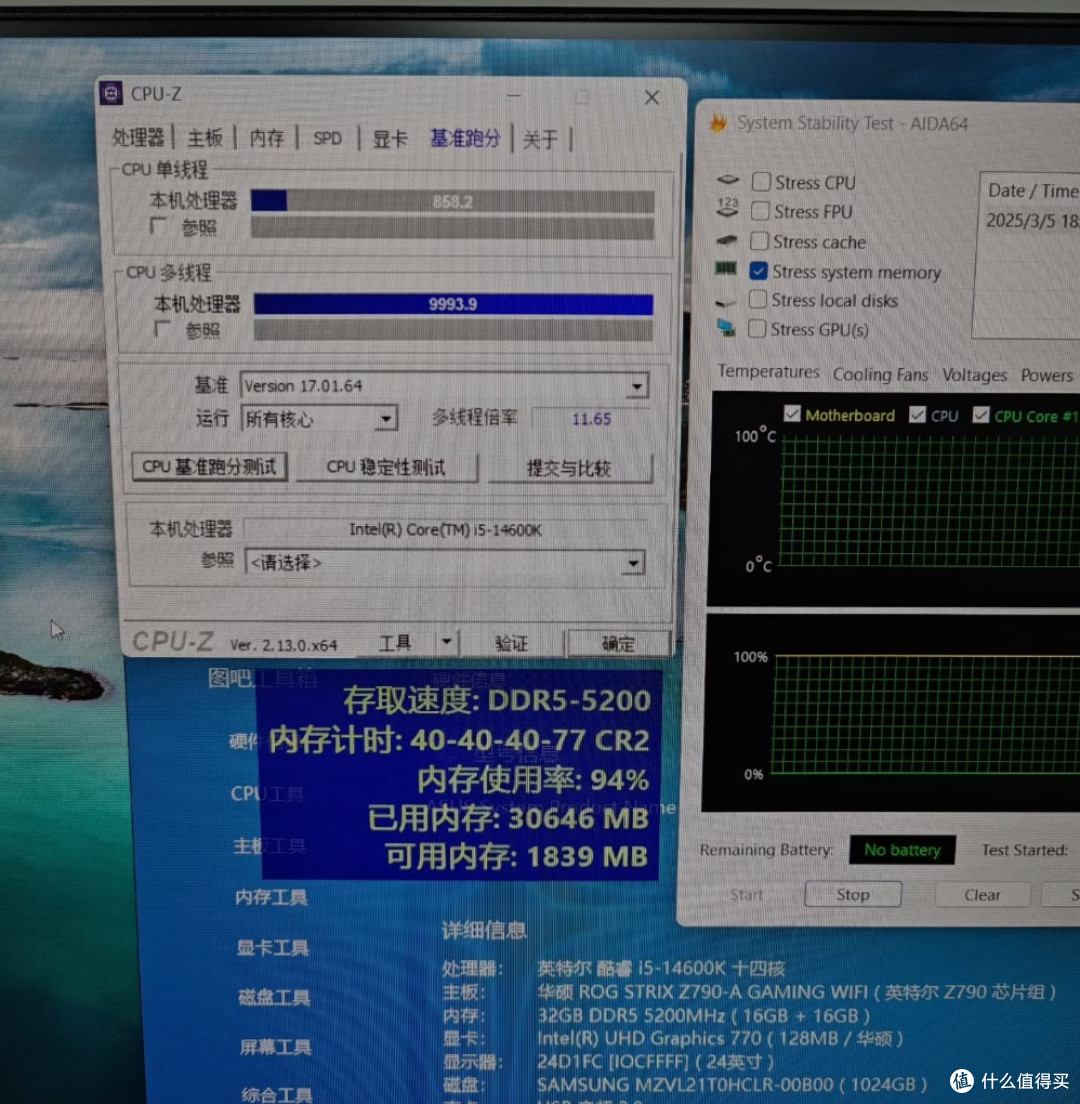Click the 确定 button in CPU-Z
Viewport: 1080px width, 1104px height.
(x=617, y=643)
